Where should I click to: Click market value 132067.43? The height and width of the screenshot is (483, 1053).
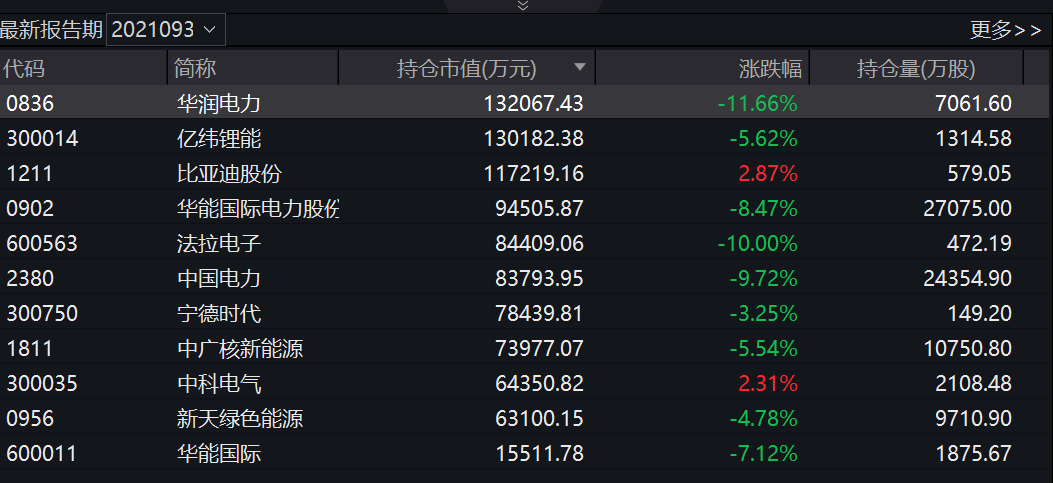[x=533, y=103]
